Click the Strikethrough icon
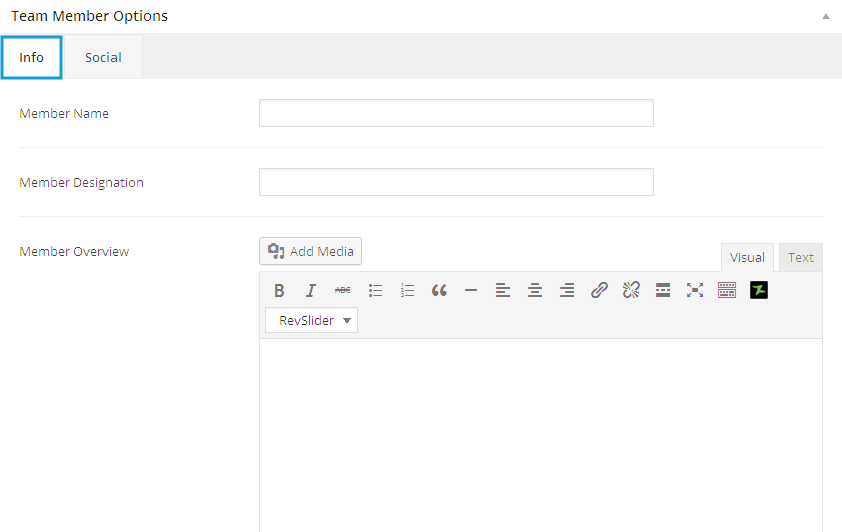 pos(343,291)
